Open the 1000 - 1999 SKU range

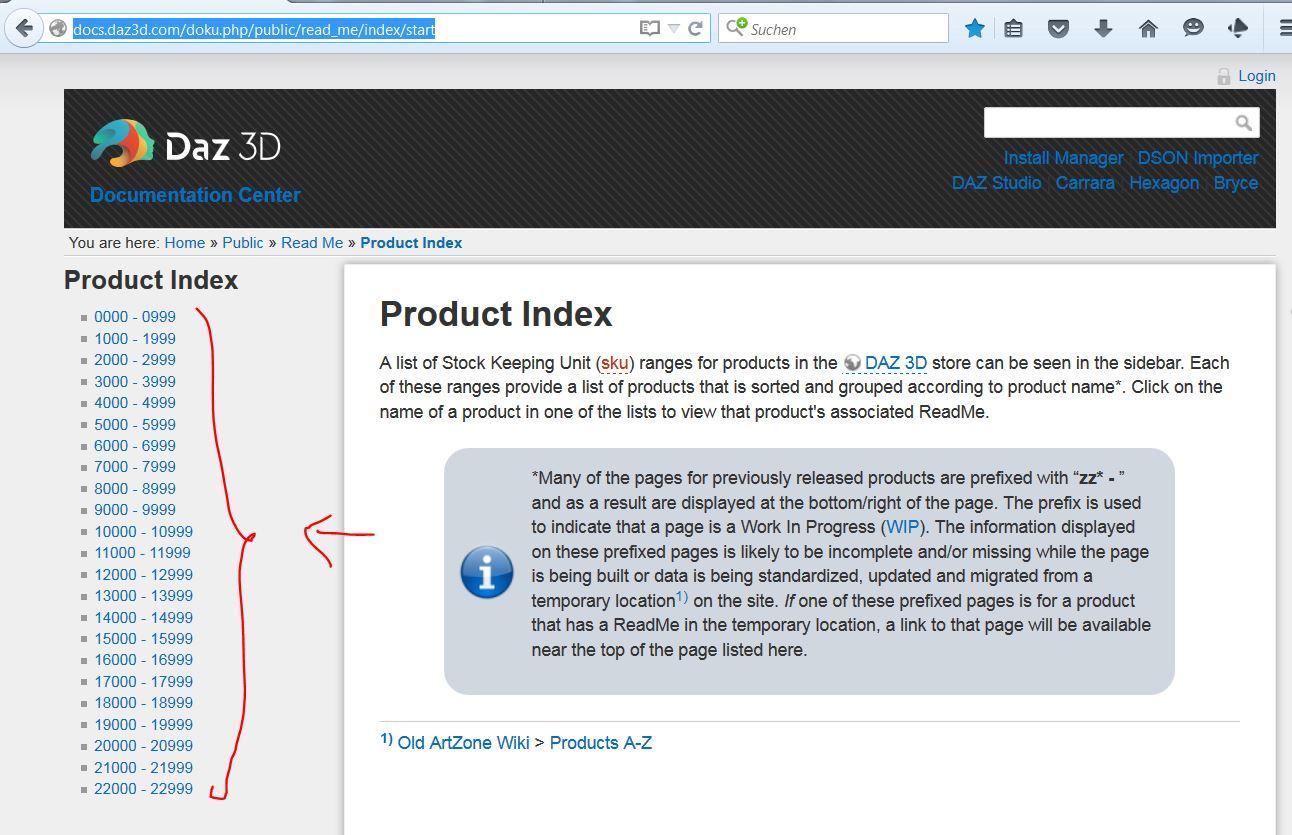135,339
